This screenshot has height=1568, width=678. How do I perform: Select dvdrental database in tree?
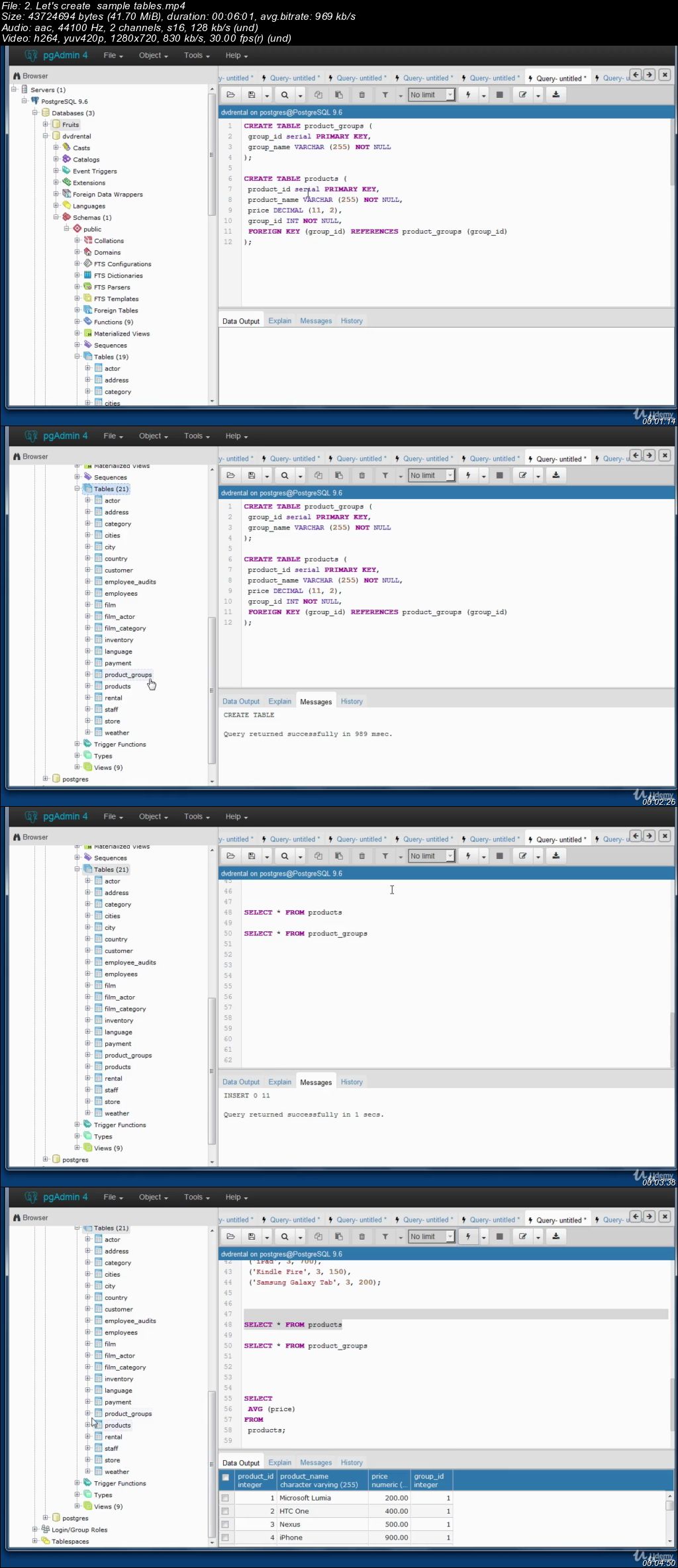(x=77, y=136)
